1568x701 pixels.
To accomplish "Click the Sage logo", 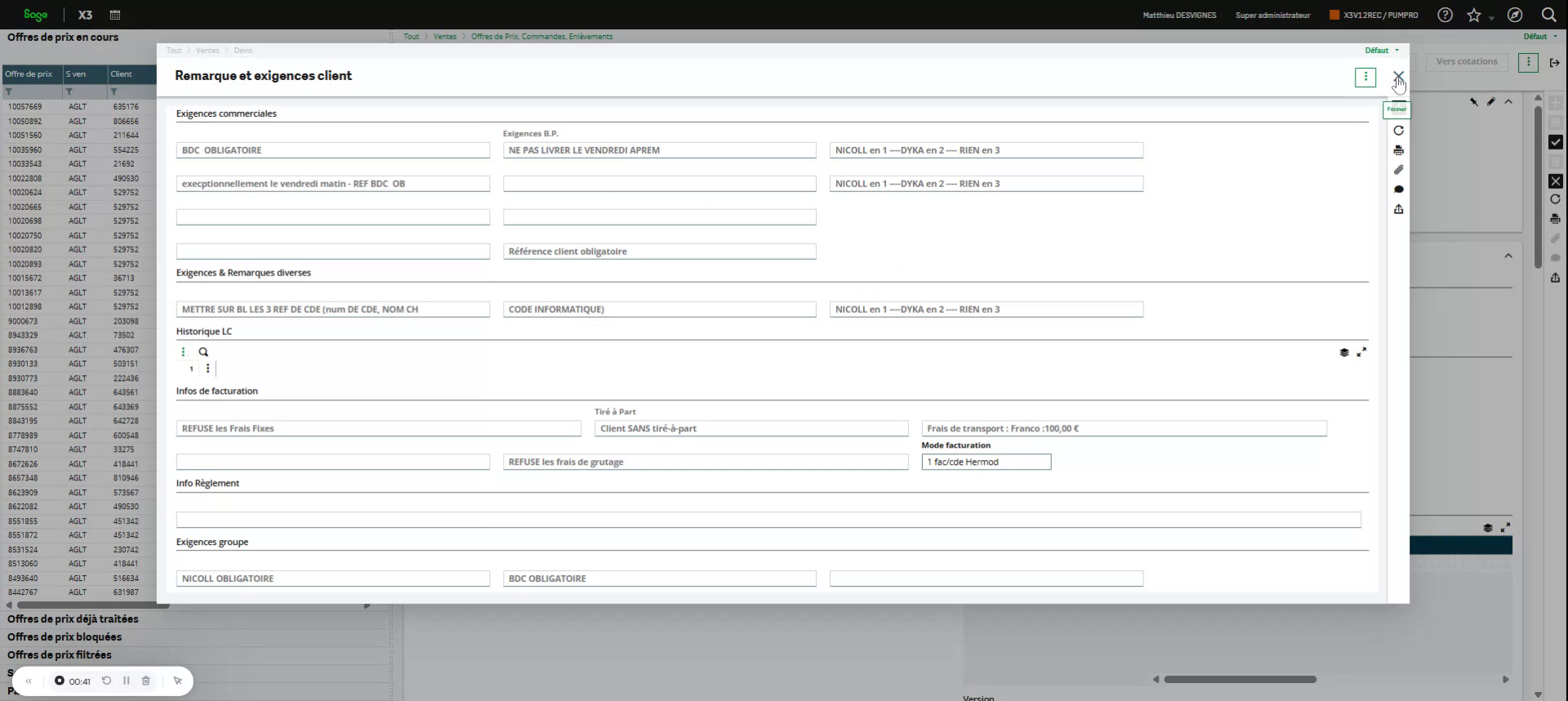I will [x=35, y=15].
